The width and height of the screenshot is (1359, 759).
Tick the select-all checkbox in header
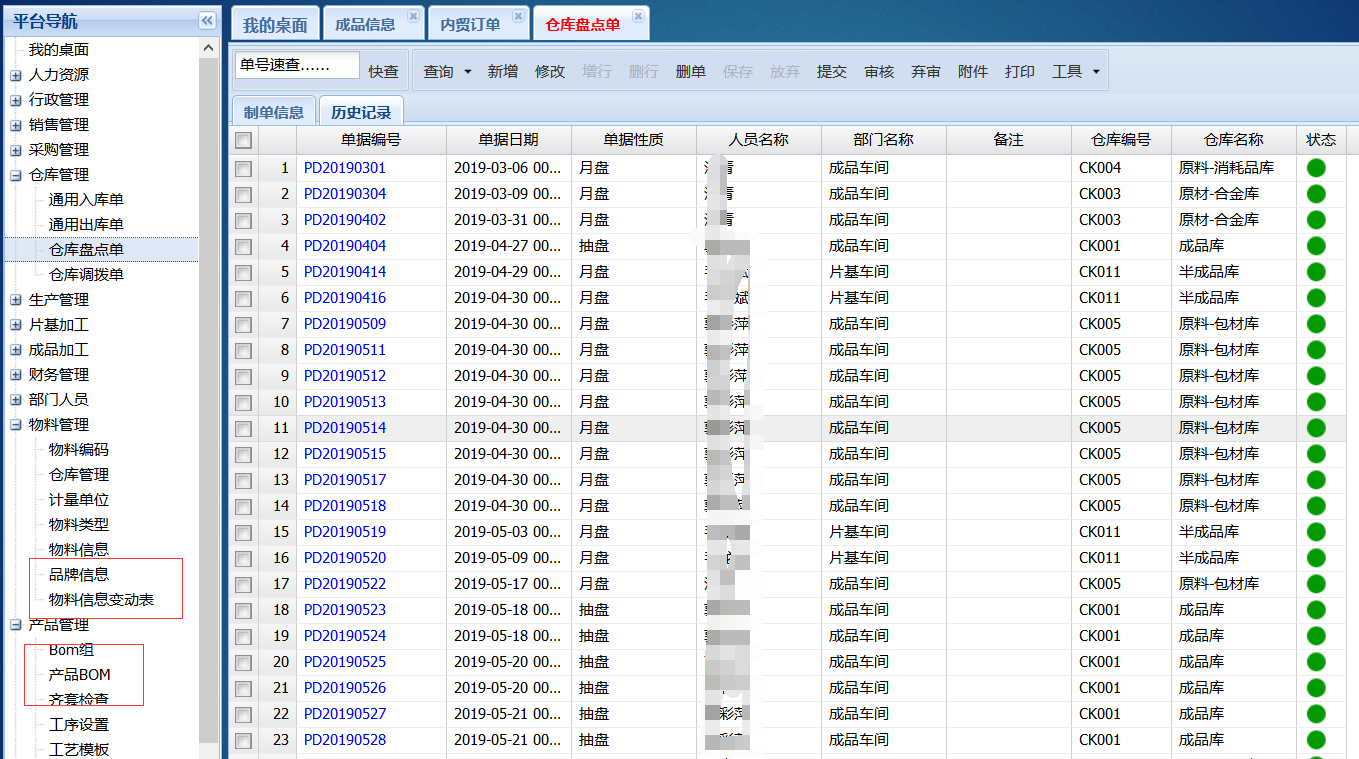pos(243,141)
